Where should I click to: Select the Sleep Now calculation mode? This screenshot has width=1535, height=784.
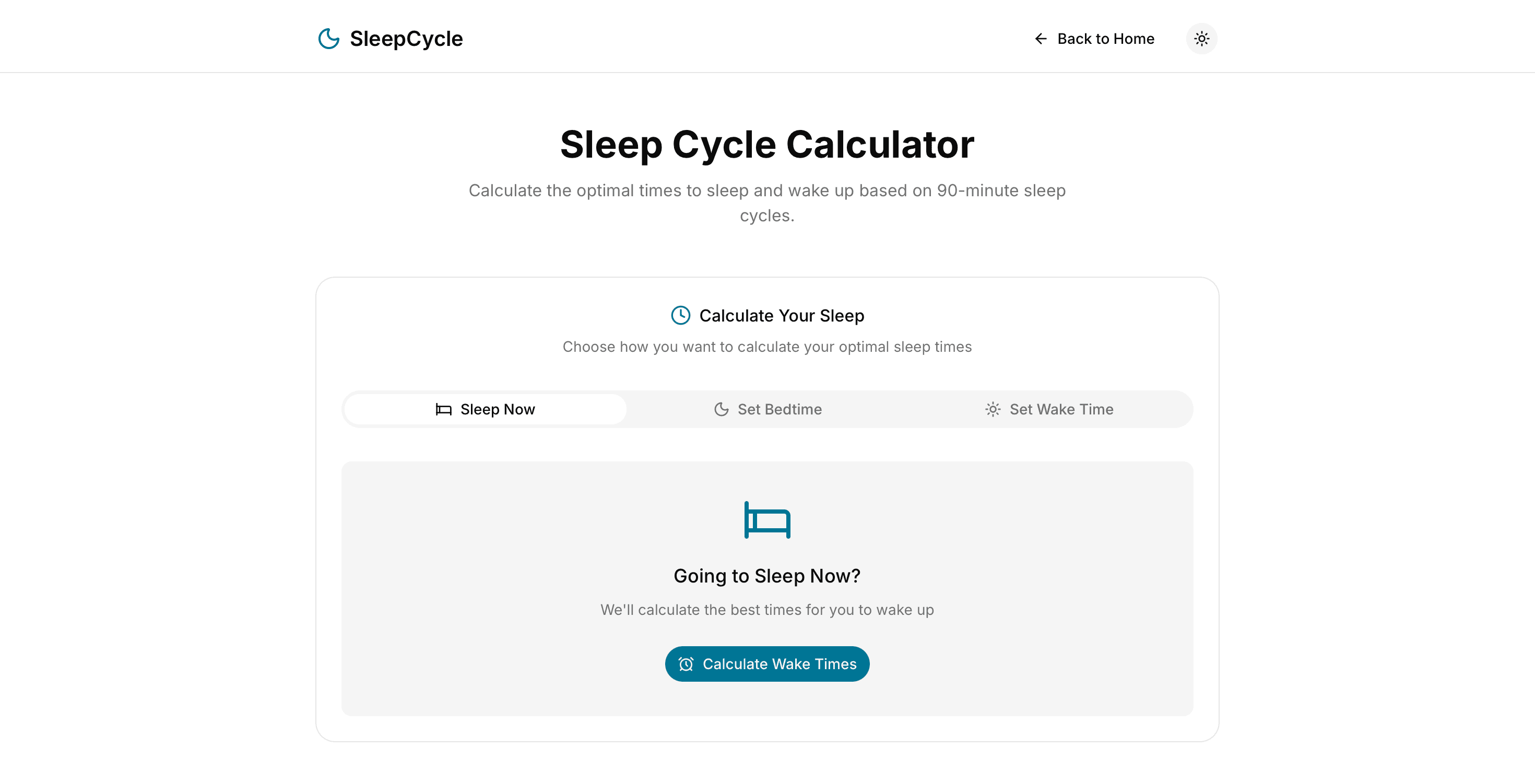pos(485,409)
